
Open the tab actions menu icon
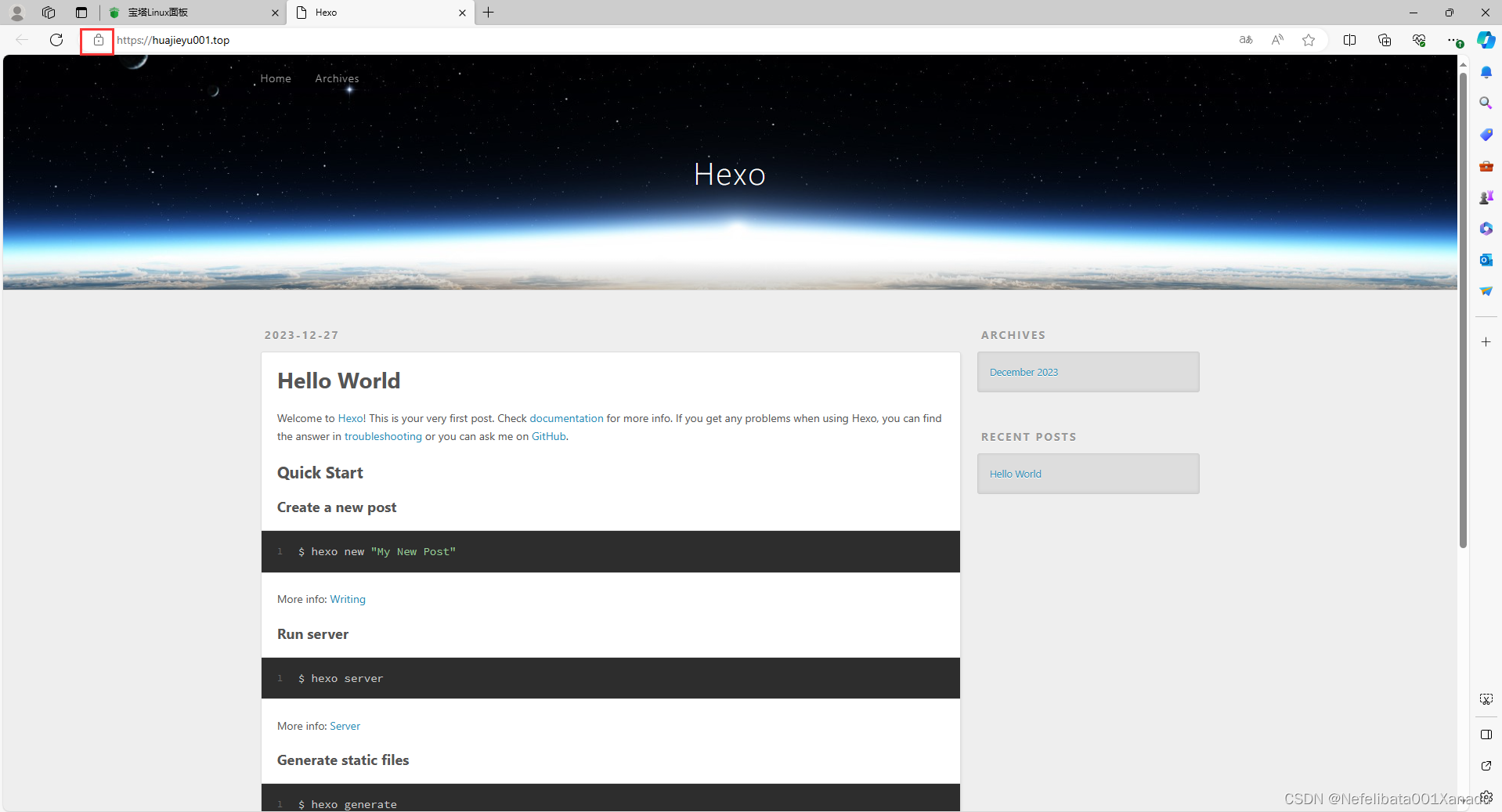click(81, 13)
